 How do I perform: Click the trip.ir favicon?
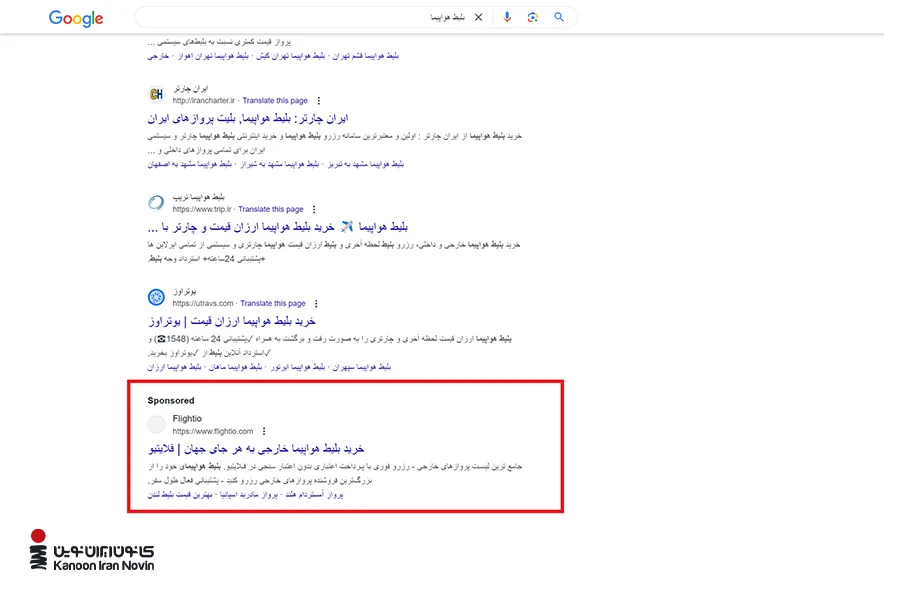pos(156,203)
